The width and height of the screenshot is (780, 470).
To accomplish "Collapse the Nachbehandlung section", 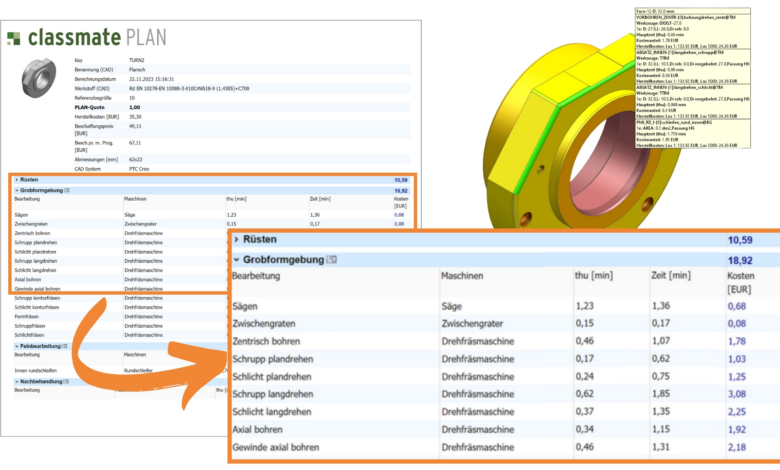I will [x=17, y=381].
